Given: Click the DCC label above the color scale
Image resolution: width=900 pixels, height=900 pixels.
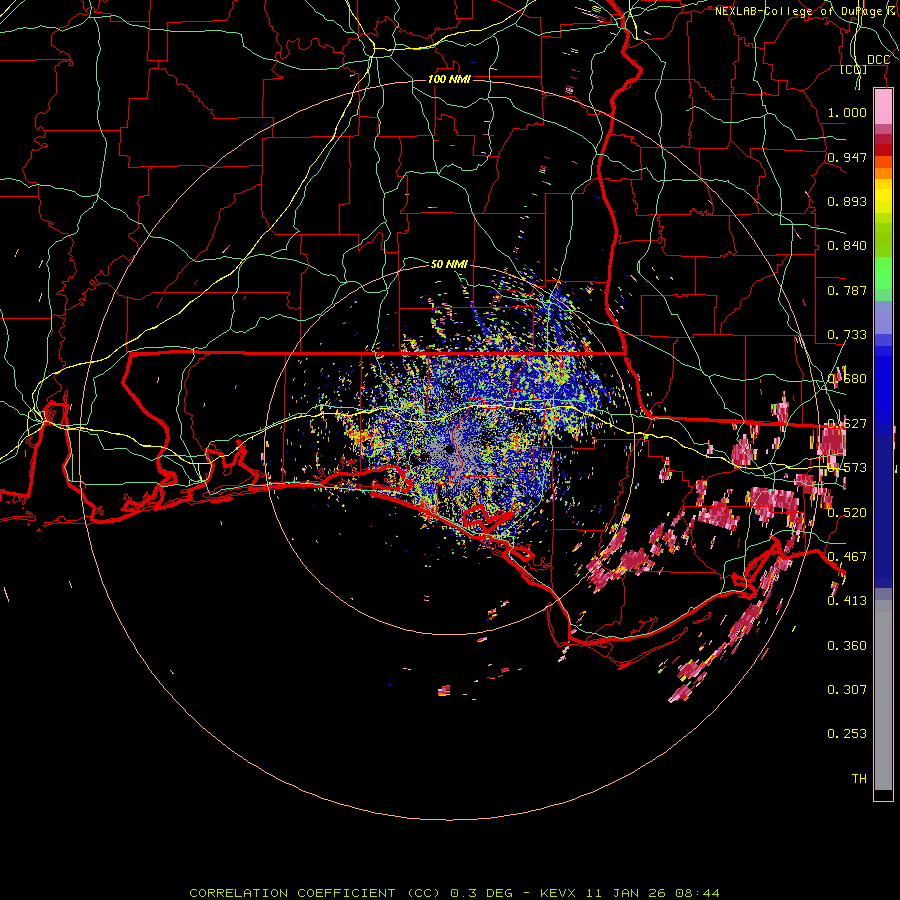Looking at the screenshot, I should (x=878, y=60).
